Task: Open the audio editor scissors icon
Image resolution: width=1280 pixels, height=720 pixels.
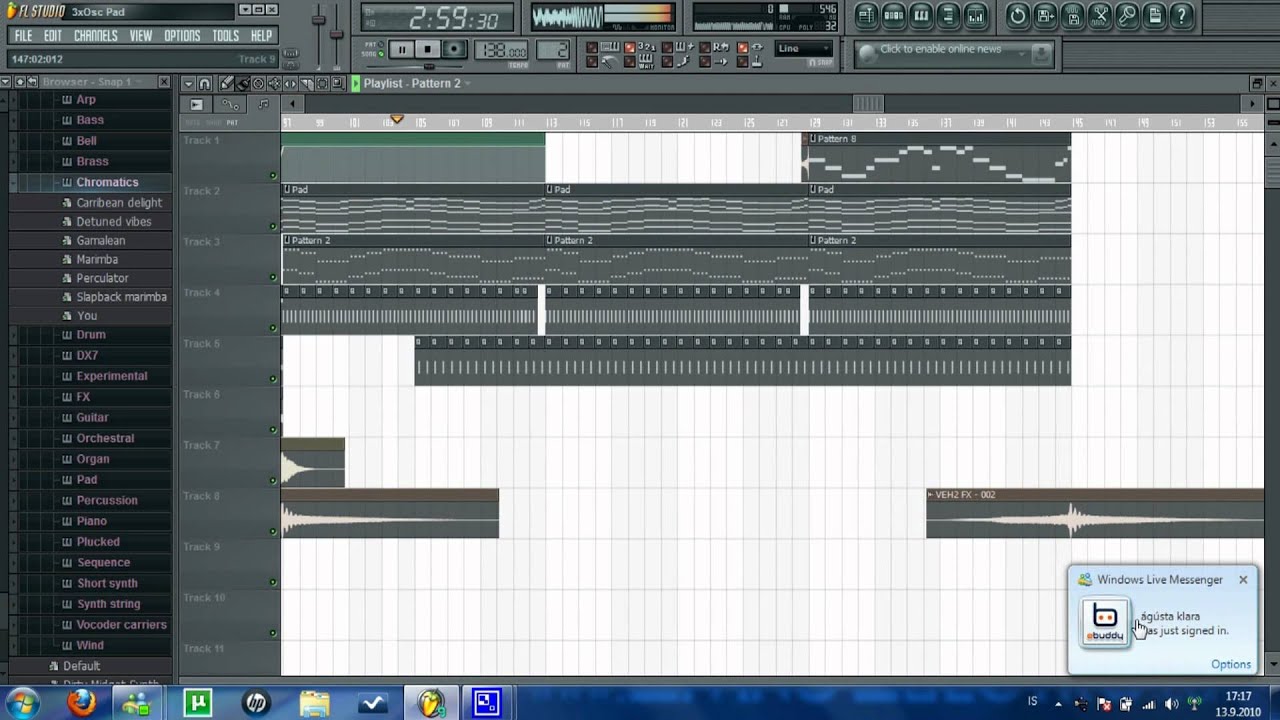Action: point(1099,15)
